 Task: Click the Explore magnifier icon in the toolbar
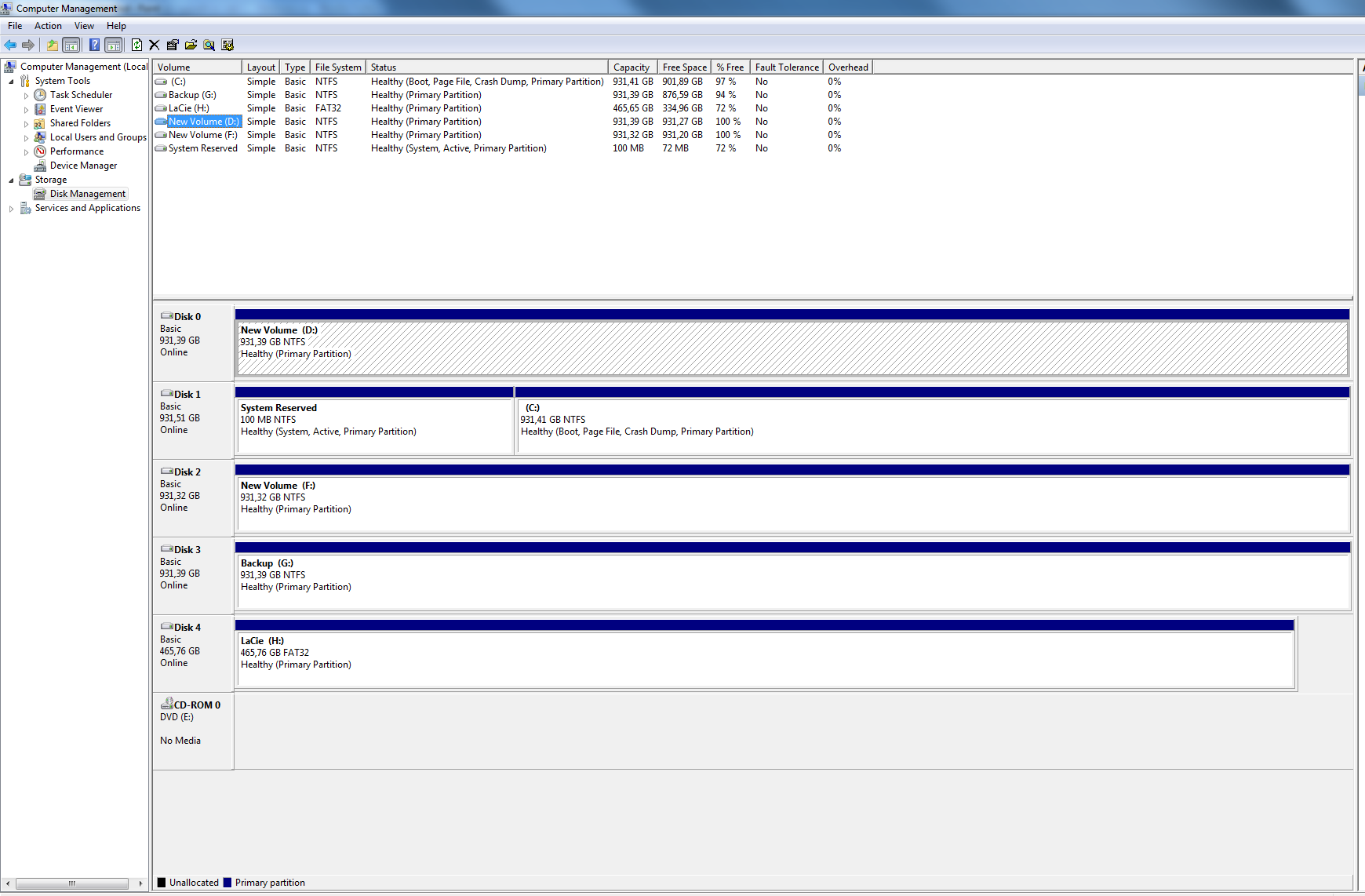tap(209, 45)
